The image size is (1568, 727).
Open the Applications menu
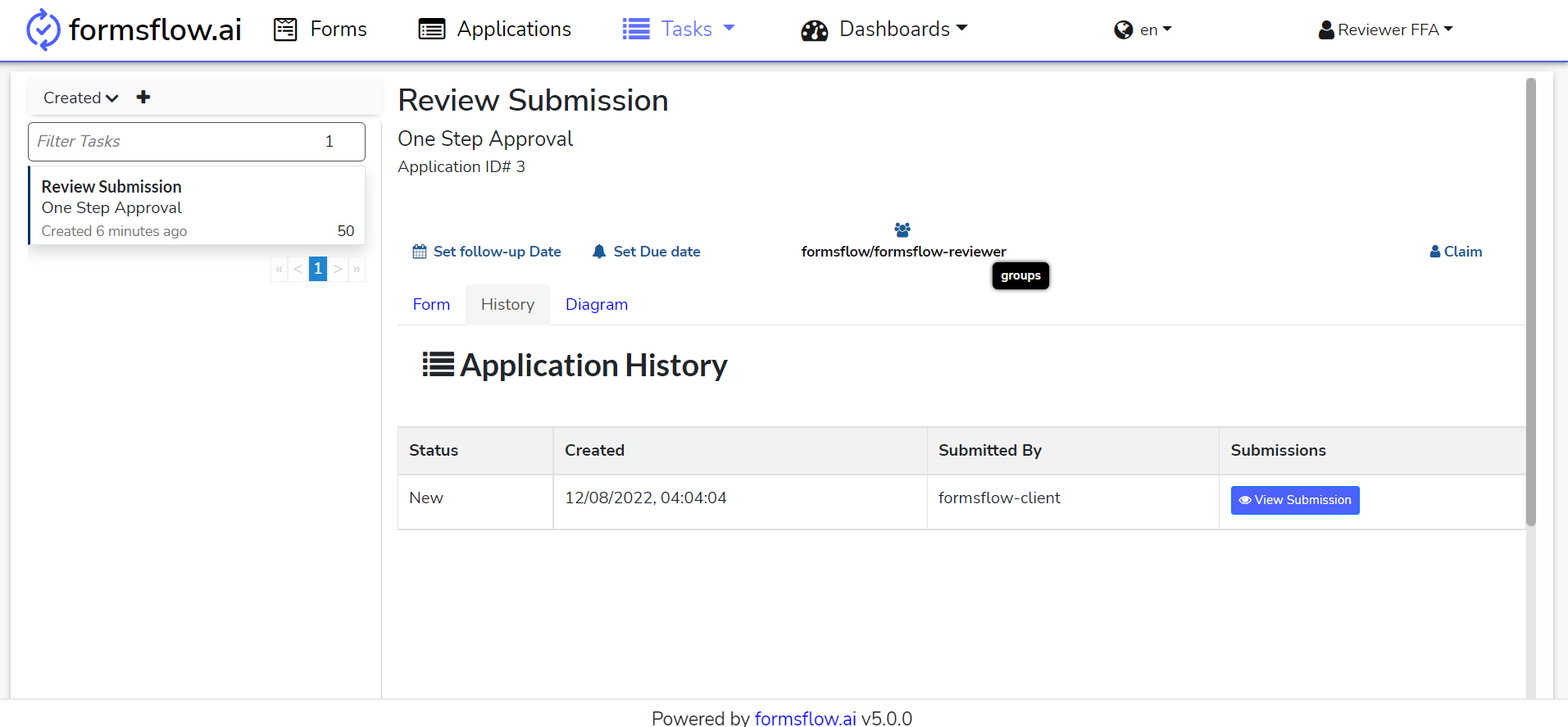[495, 30]
